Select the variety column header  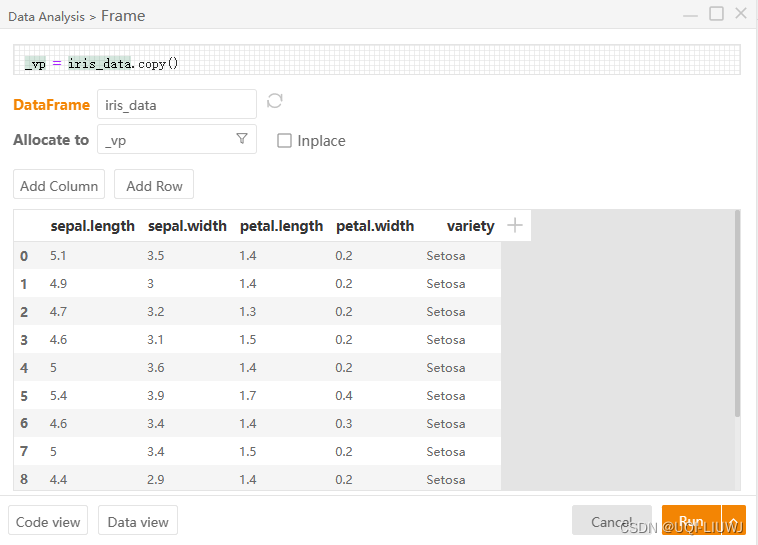click(x=470, y=226)
